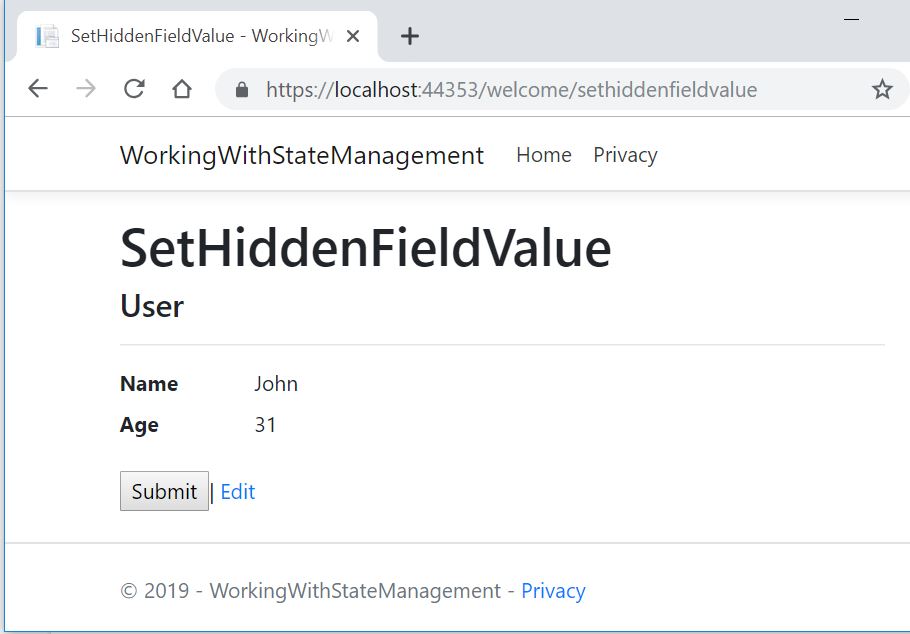This screenshot has height=634, width=910.
Task: Reload the current page
Action: (134, 90)
